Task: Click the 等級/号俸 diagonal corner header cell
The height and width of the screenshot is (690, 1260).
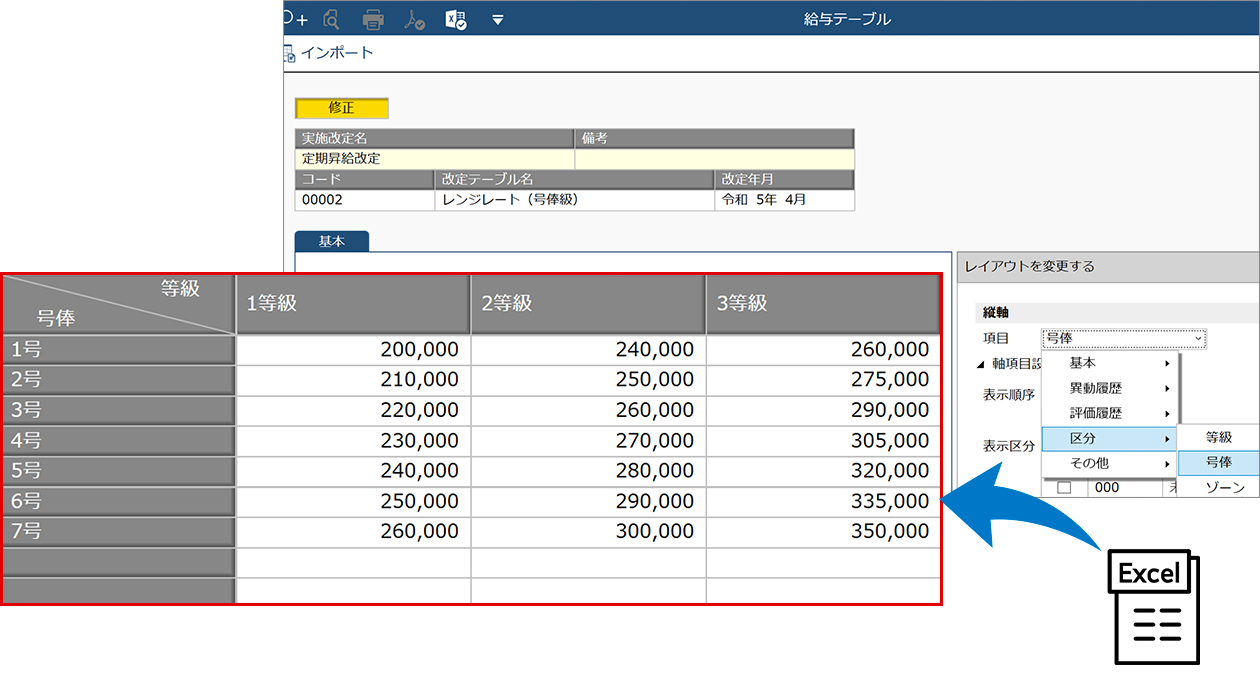Action: click(x=118, y=304)
